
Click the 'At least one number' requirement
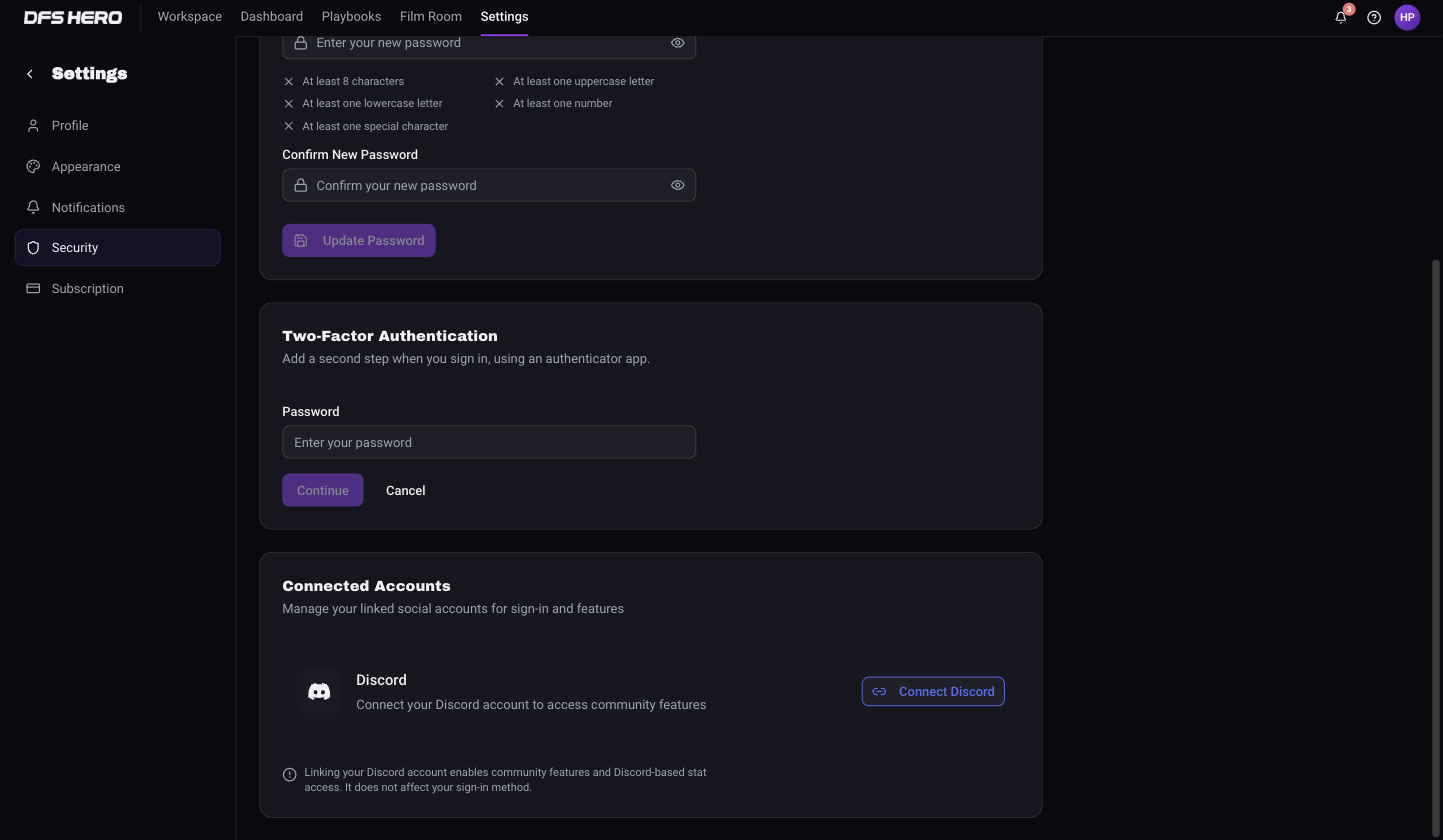563,103
